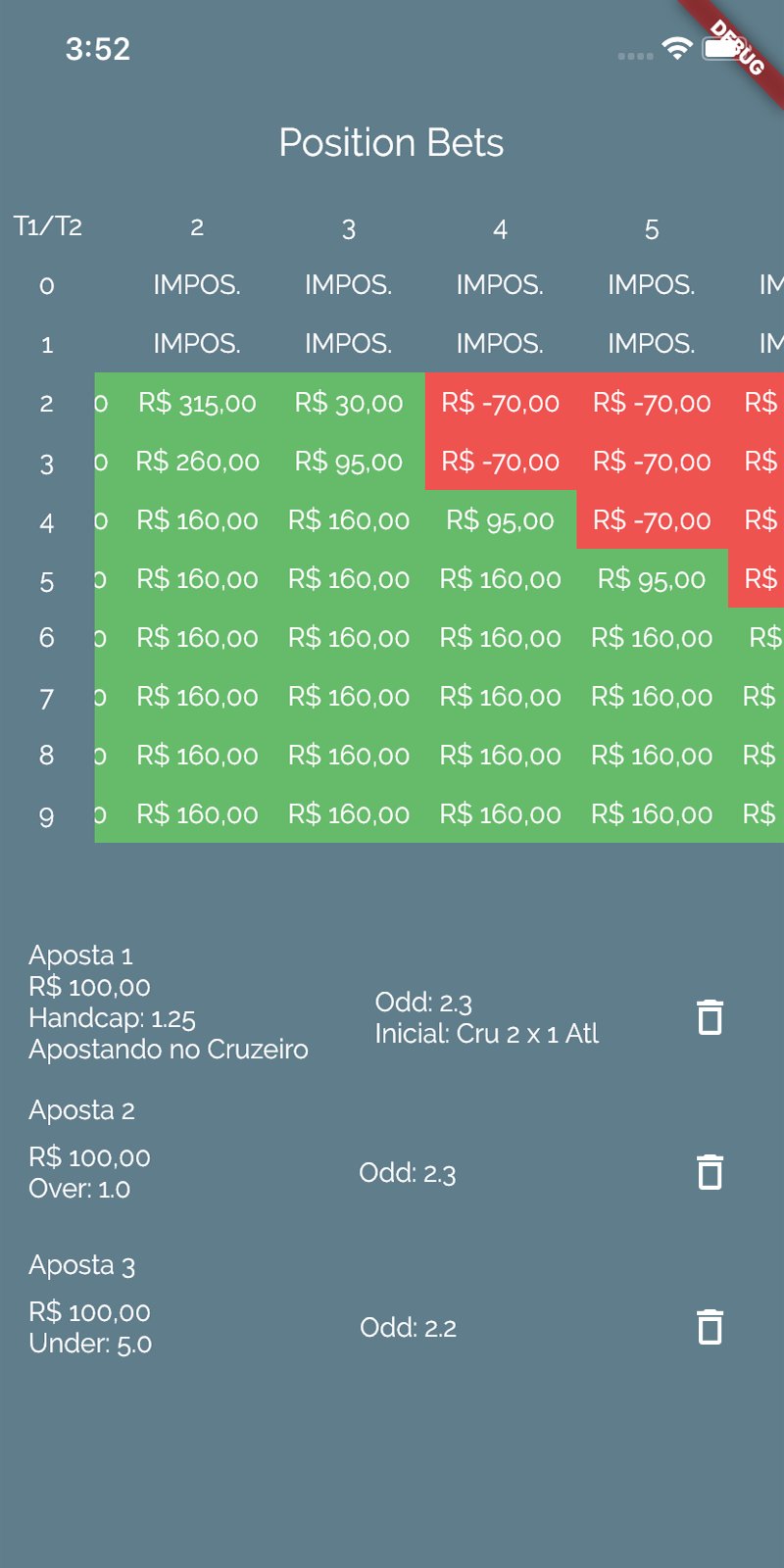
Task: Tap Inicial: Cru 2 x 1 Atl text
Action: 487,1034
